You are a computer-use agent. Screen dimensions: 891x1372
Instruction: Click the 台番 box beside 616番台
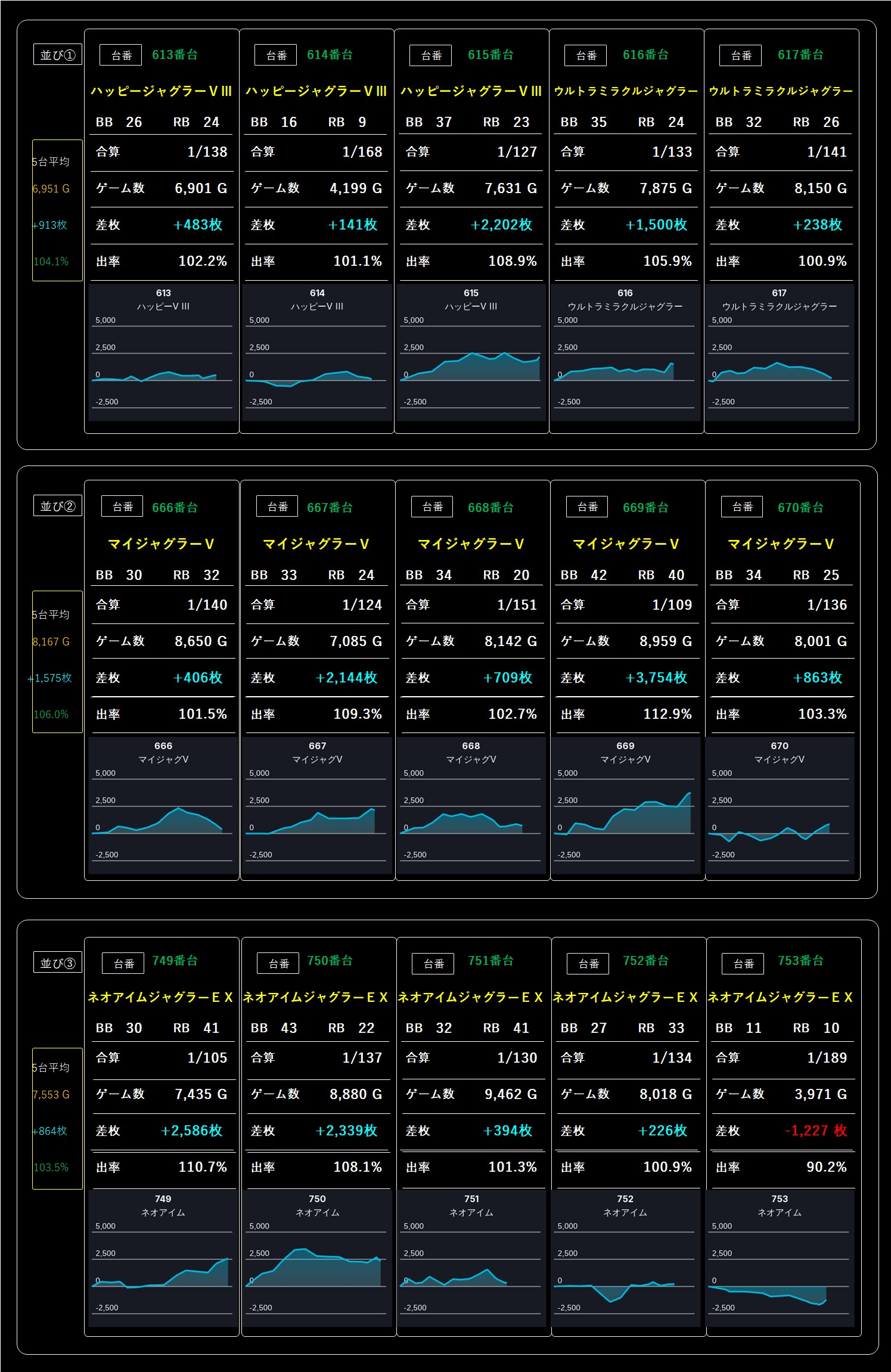(586, 55)
